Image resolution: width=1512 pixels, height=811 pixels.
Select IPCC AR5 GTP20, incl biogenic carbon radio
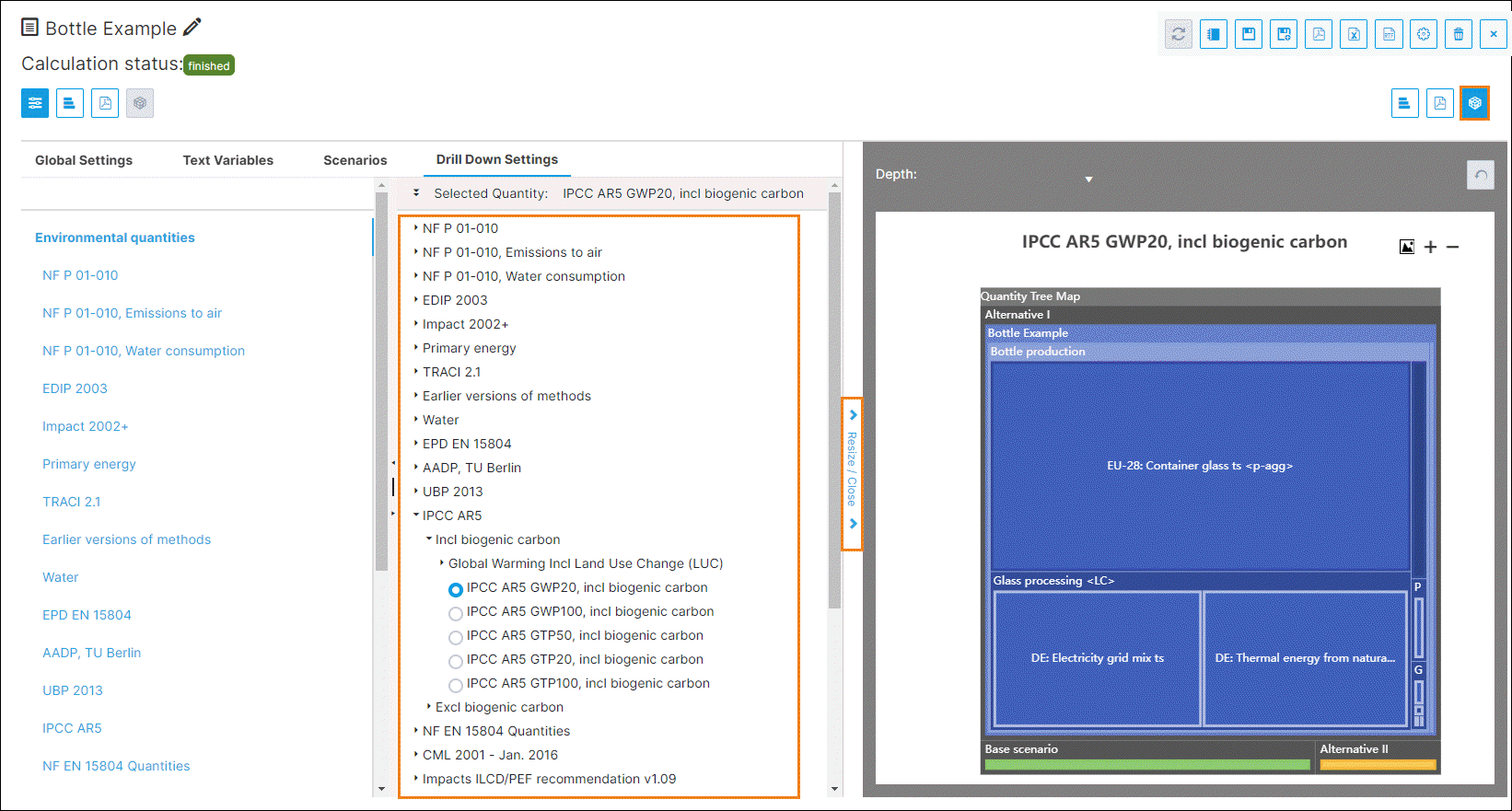pyautogui.click(x=456, y=661)
